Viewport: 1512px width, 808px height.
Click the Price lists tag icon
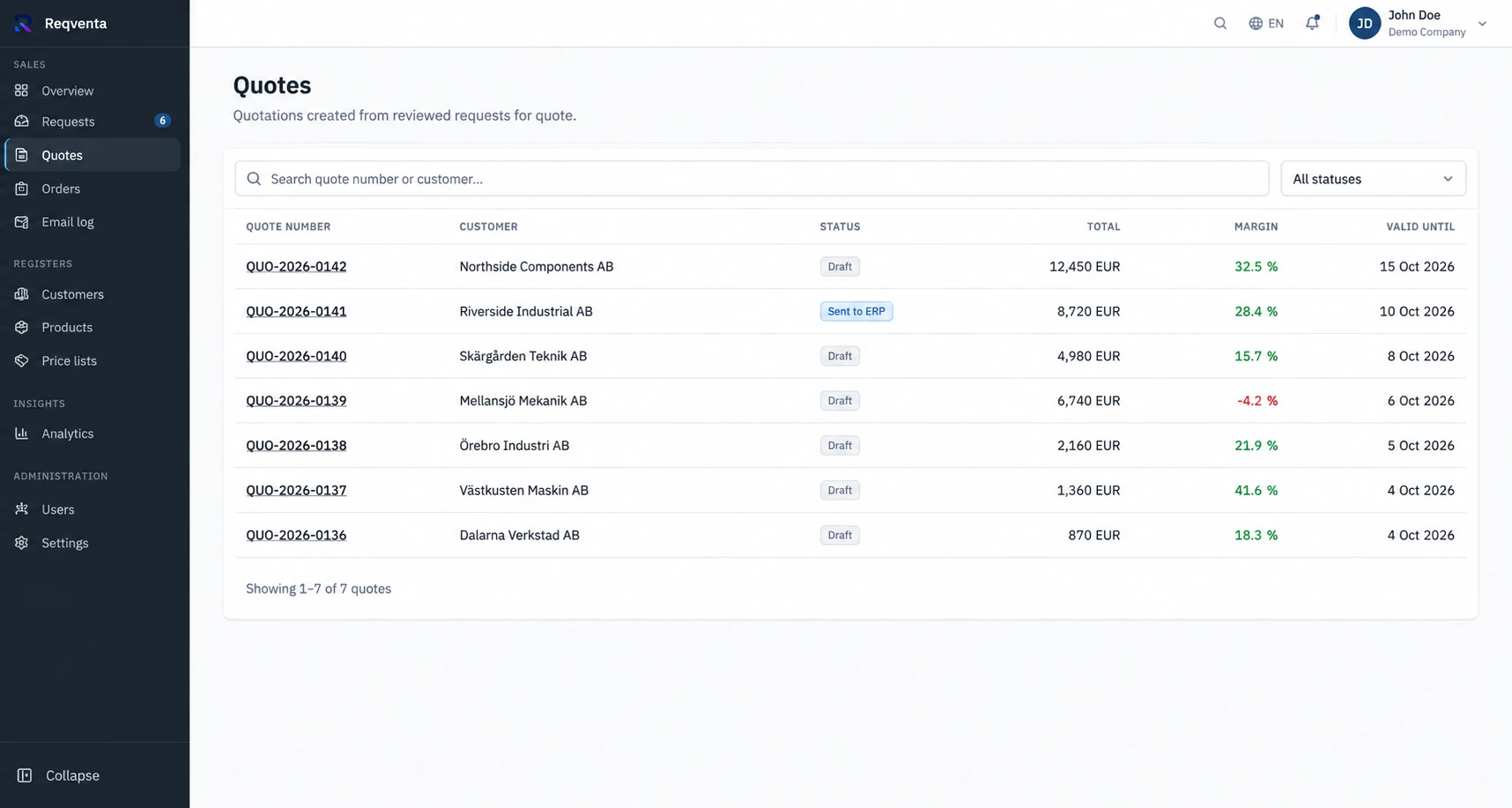pos(22,361)
